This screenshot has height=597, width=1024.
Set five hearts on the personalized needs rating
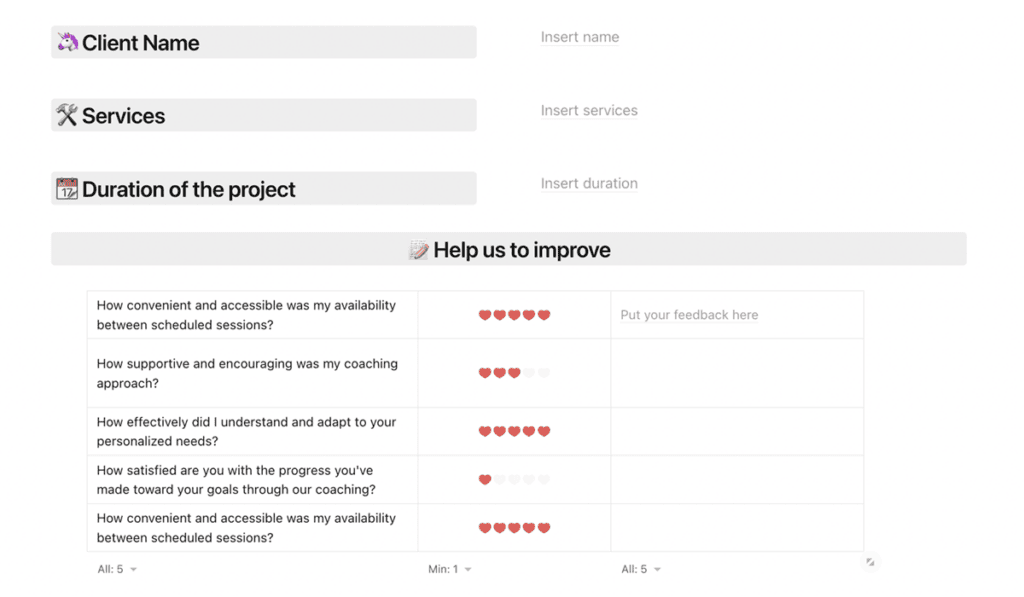point(543,431)
